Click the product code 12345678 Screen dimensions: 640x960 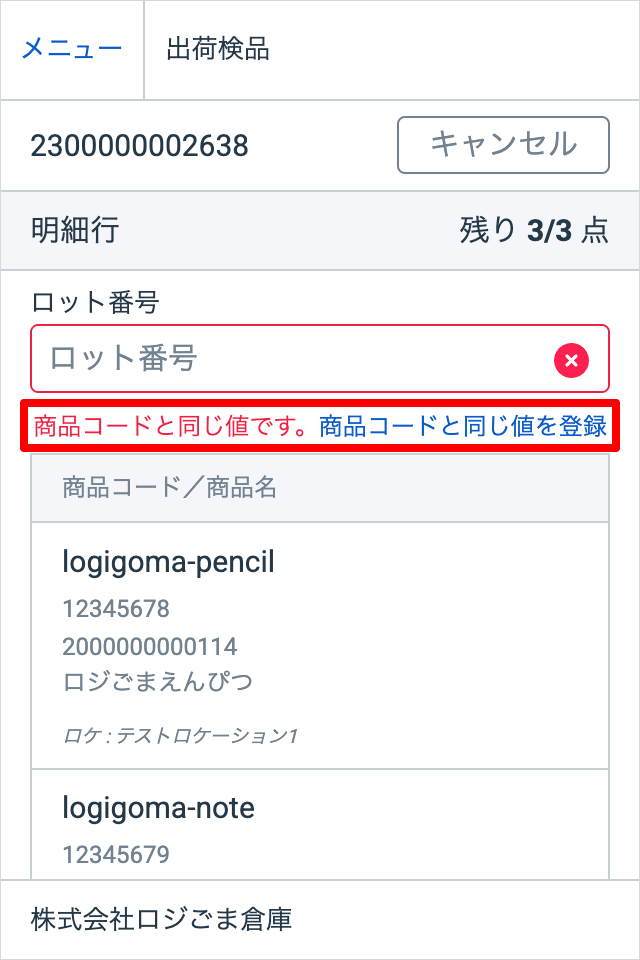[116, 609]
